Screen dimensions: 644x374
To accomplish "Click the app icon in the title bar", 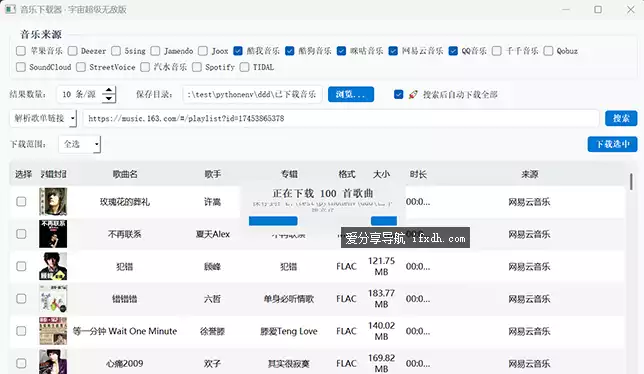I will click(x=10, y=9).
